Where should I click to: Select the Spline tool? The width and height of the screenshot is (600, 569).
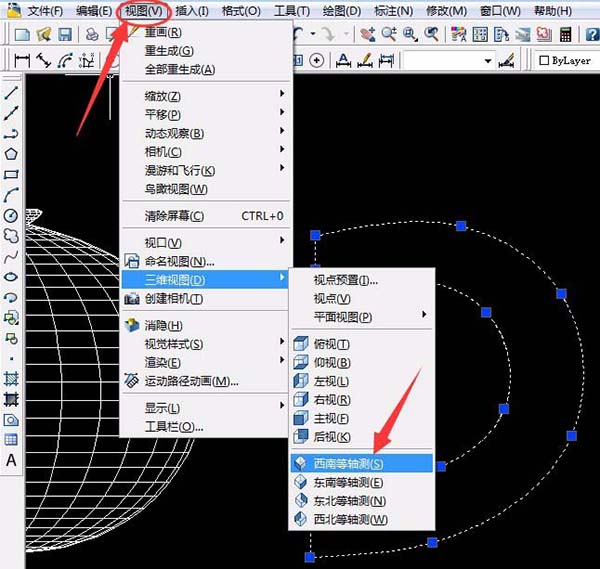11,256
